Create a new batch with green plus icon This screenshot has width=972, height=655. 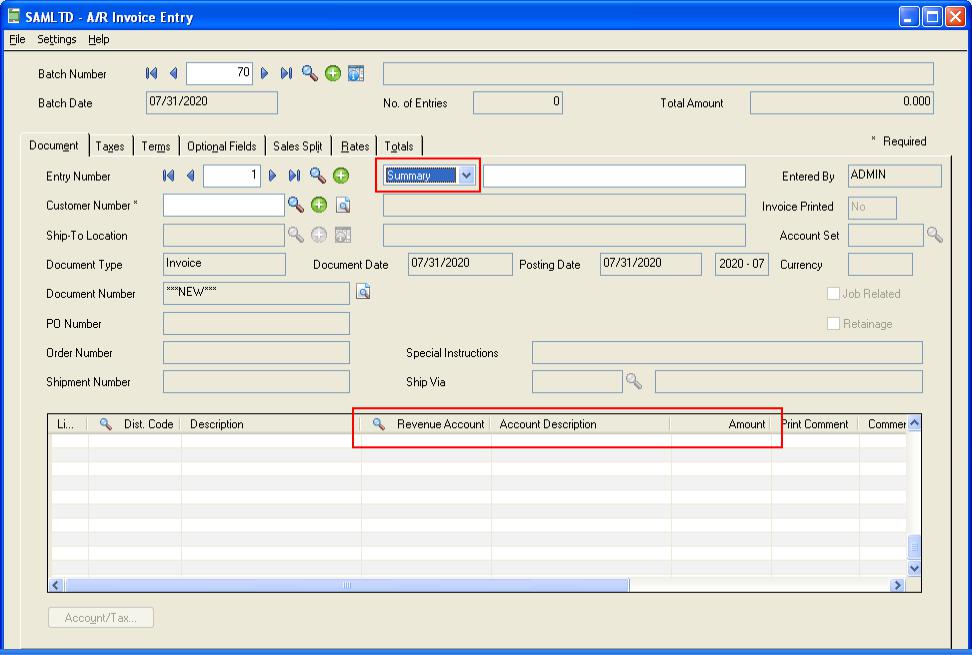(x=333, y=73)
